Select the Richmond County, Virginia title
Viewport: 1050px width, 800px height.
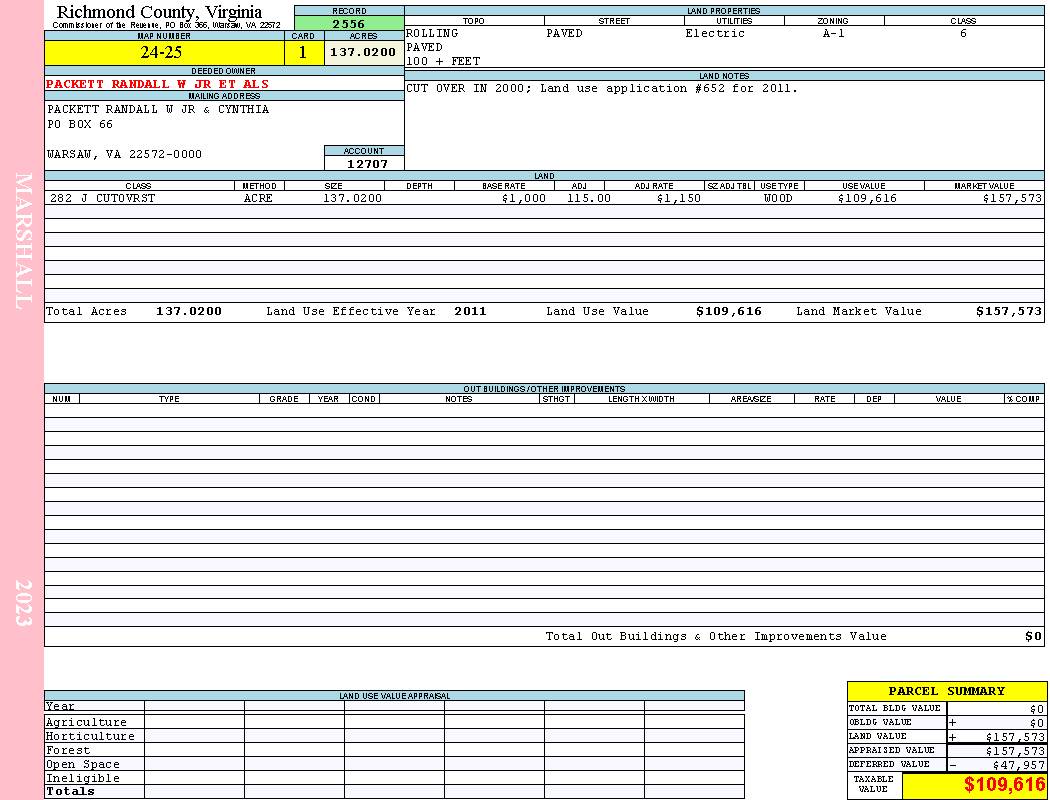tap(159, 12)
